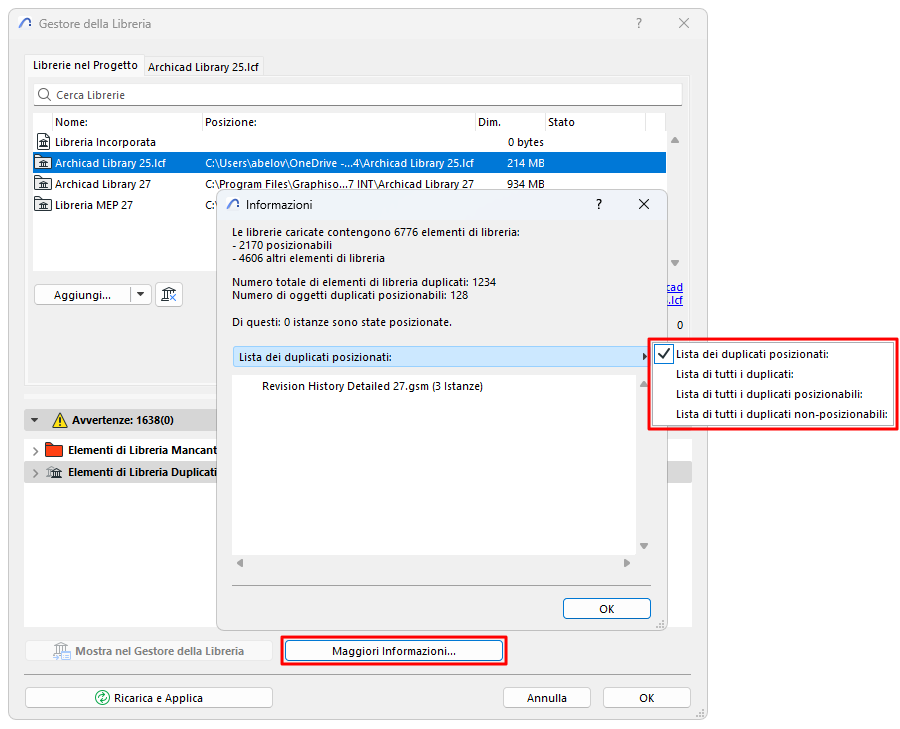Click duplicates list scroll right arrow

(x=627, y=563)
